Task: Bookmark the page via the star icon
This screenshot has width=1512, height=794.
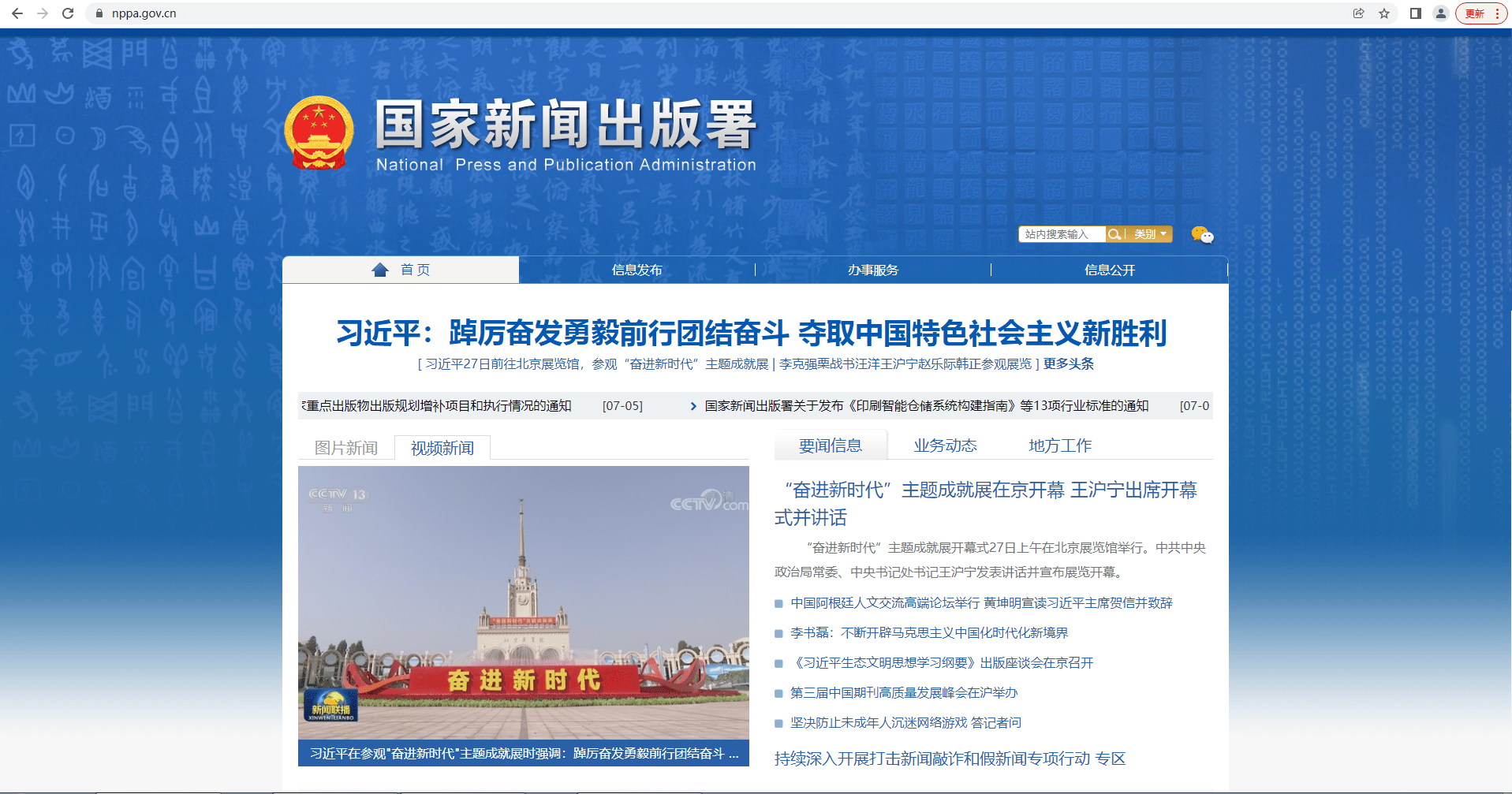Action: tap(1385, 13)
